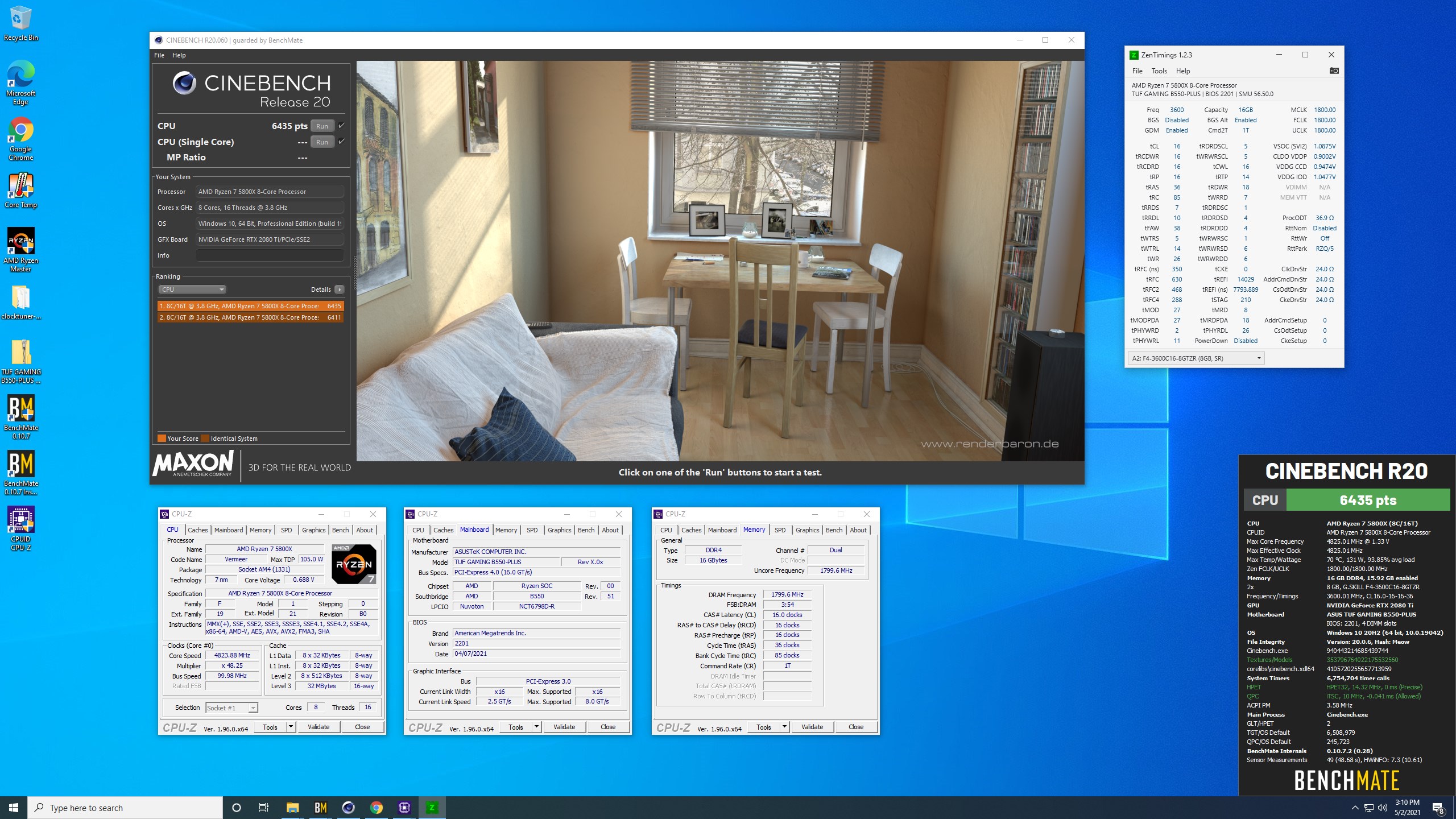Screen dimensions: 1456x819
Task: Open Task View in the taskbar
Action: tap(264, 808)
